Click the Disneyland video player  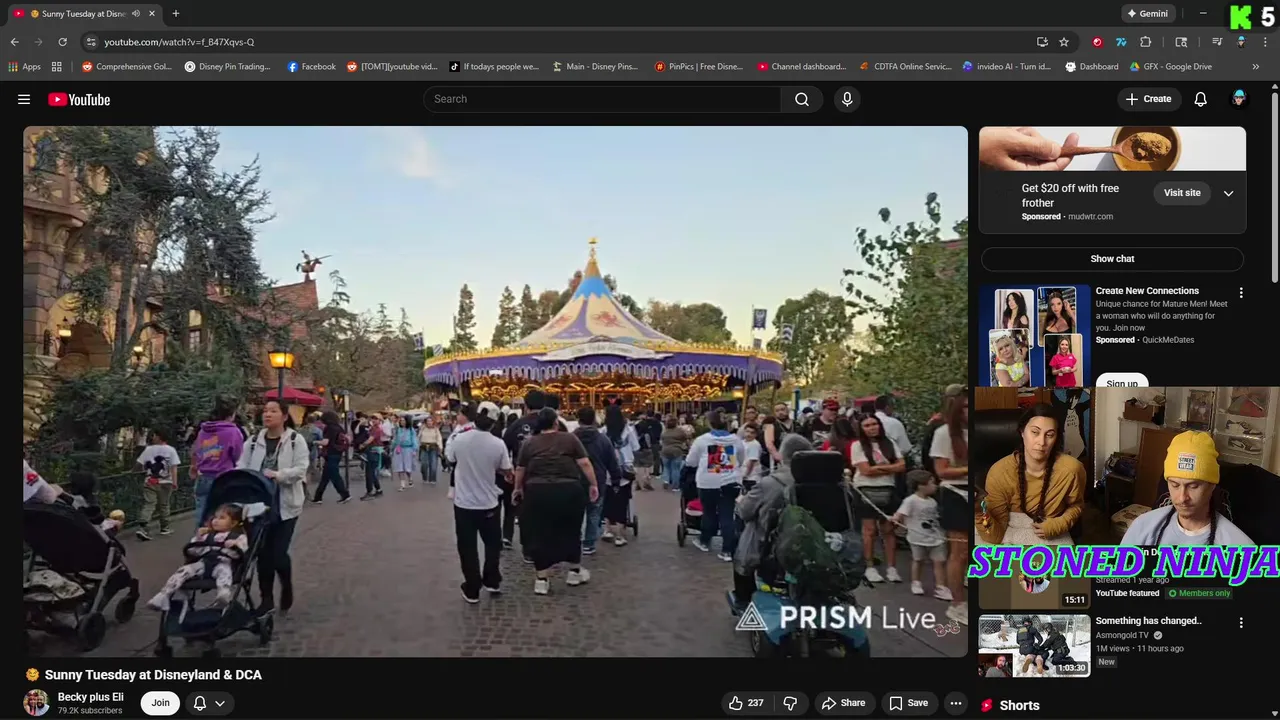click(x=495, y=391)
